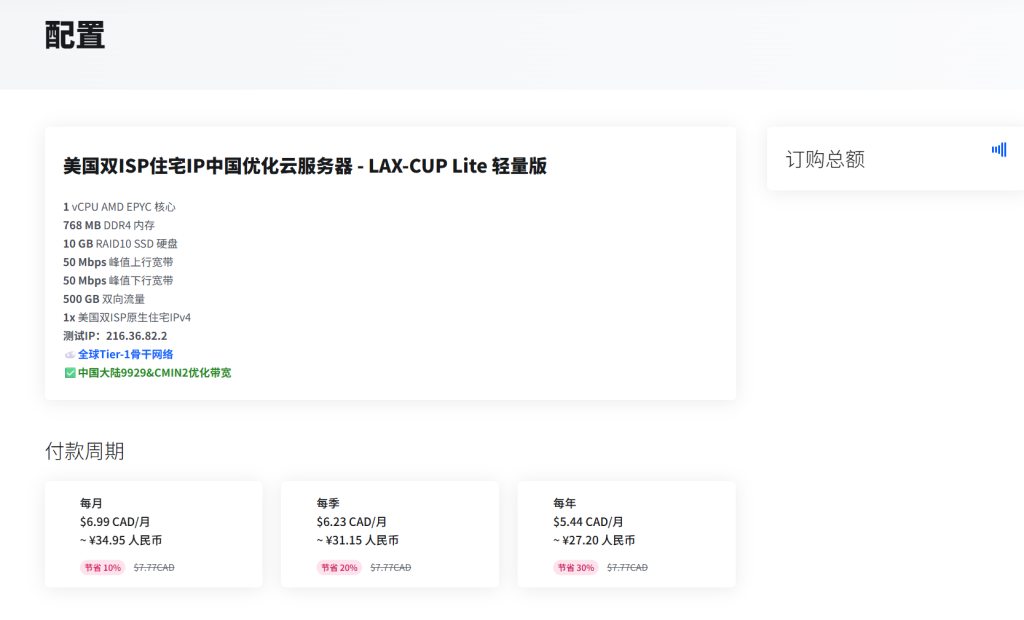1024x620 pixels.
Task: Click the ¥31.15 人民币 converted price
Action: tap(357, 540)
